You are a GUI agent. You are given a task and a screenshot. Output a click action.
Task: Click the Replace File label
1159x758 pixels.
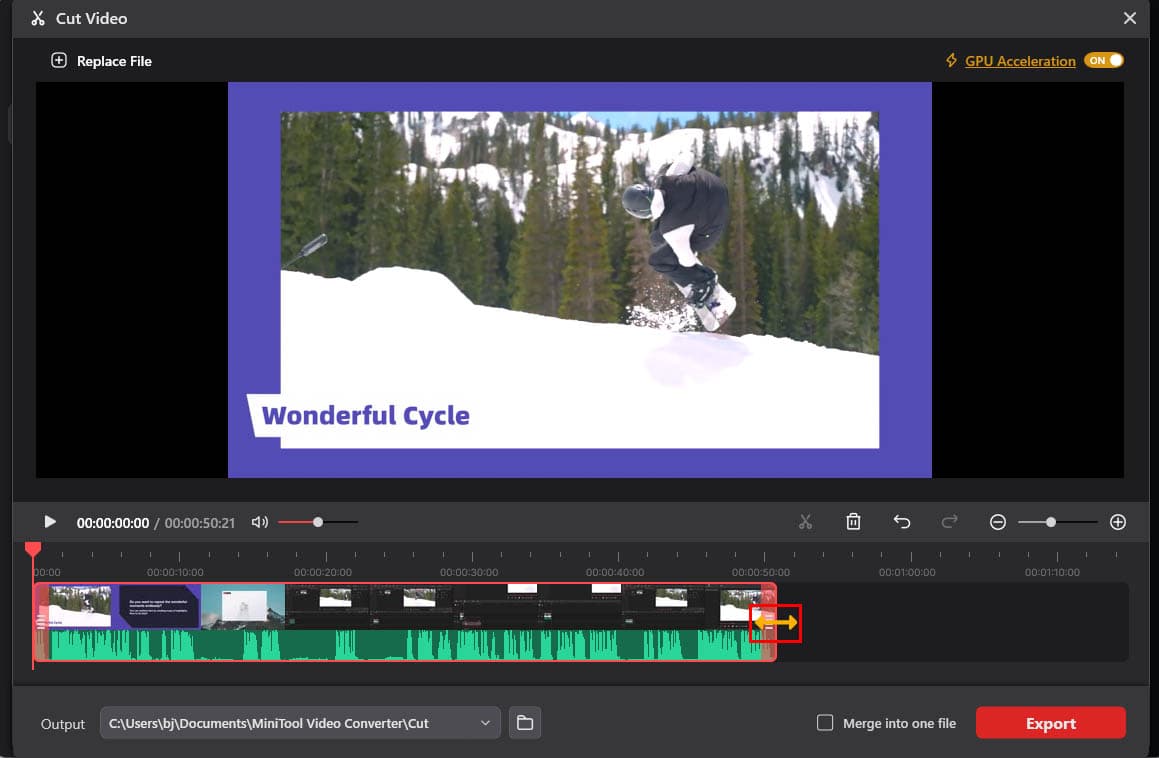pos(114,61)
